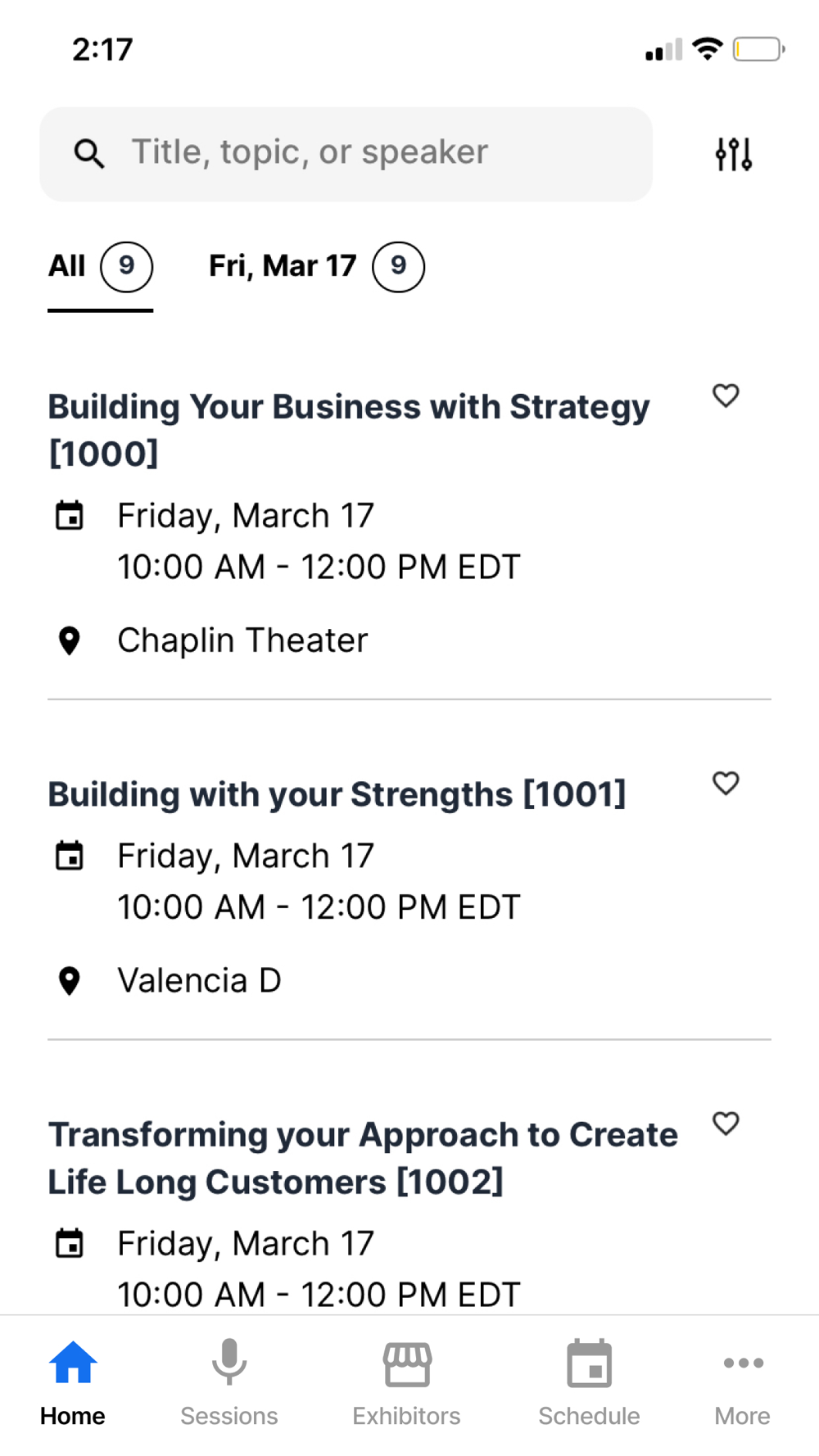Open the Schedule calendar tab

pyautogui.click(x=589, y=1363)
